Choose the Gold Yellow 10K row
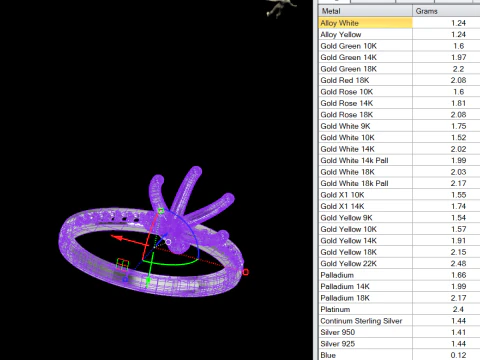The width and height of the screenshot is (480, 360). [x=399, y=229]
